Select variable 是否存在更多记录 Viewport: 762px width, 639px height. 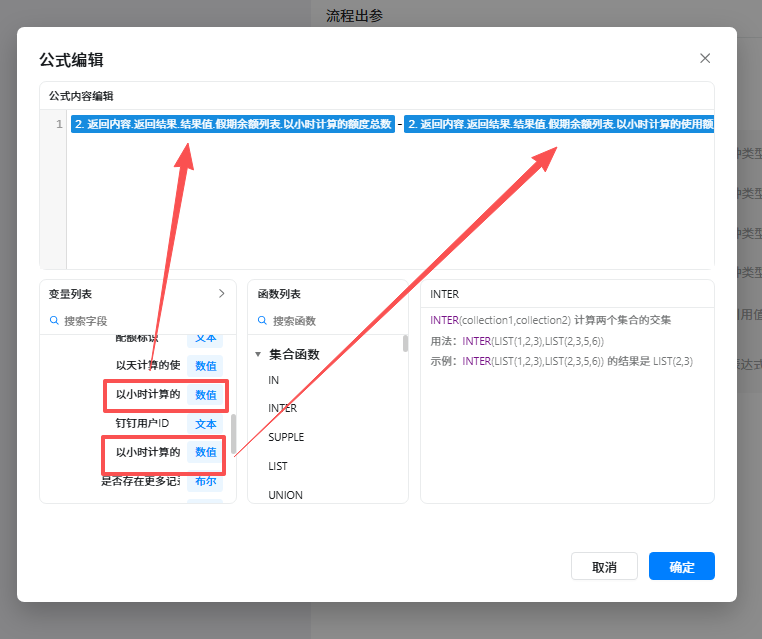(140, 481)
